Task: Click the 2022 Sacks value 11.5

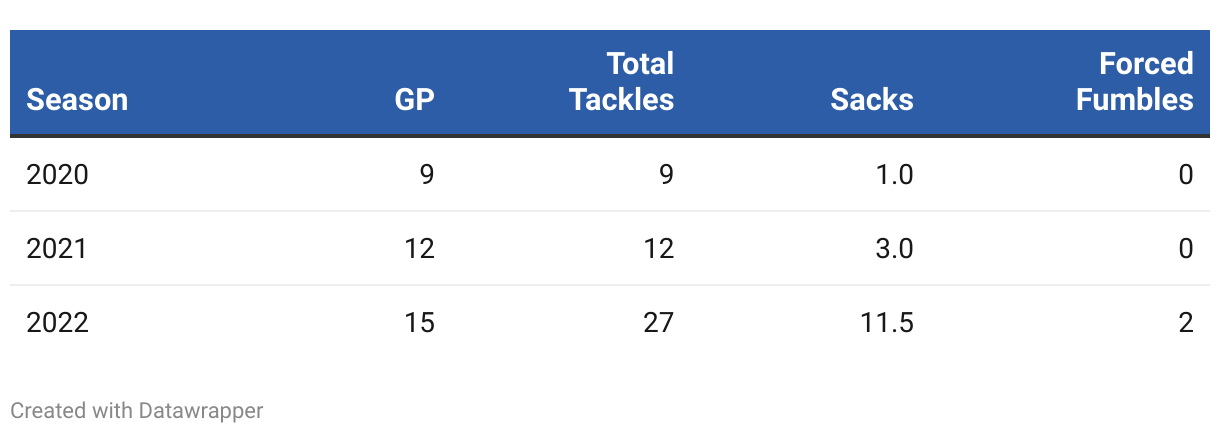Action: point(887,323)
